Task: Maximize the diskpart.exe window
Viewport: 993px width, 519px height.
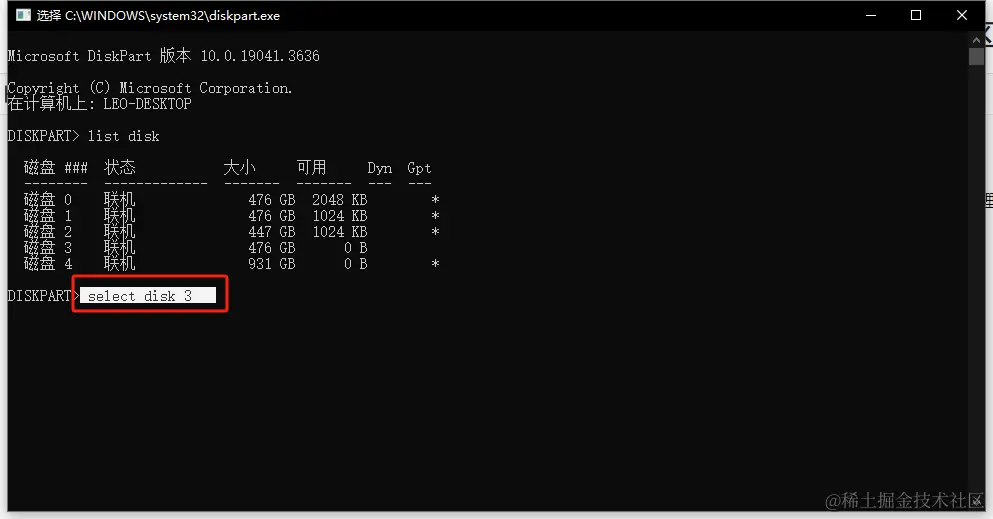Action: click(916, 15)
